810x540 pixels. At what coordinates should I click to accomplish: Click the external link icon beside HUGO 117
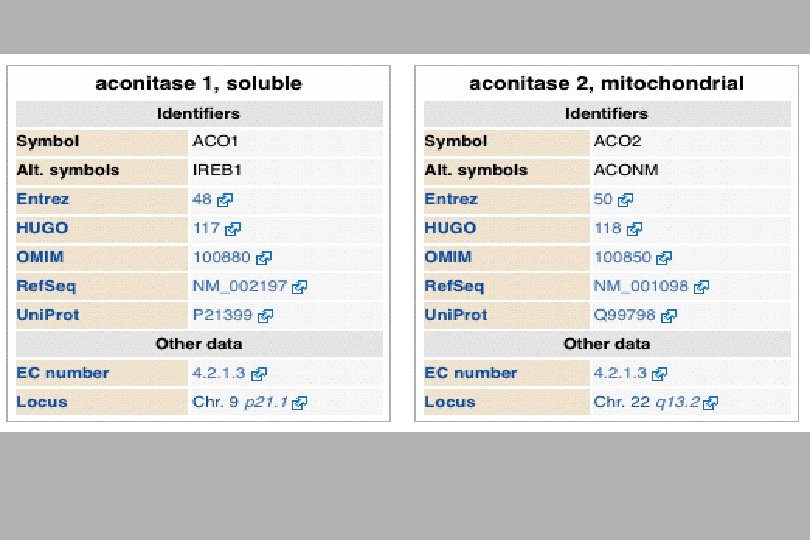pyautogui.click(x=233, y=228)
